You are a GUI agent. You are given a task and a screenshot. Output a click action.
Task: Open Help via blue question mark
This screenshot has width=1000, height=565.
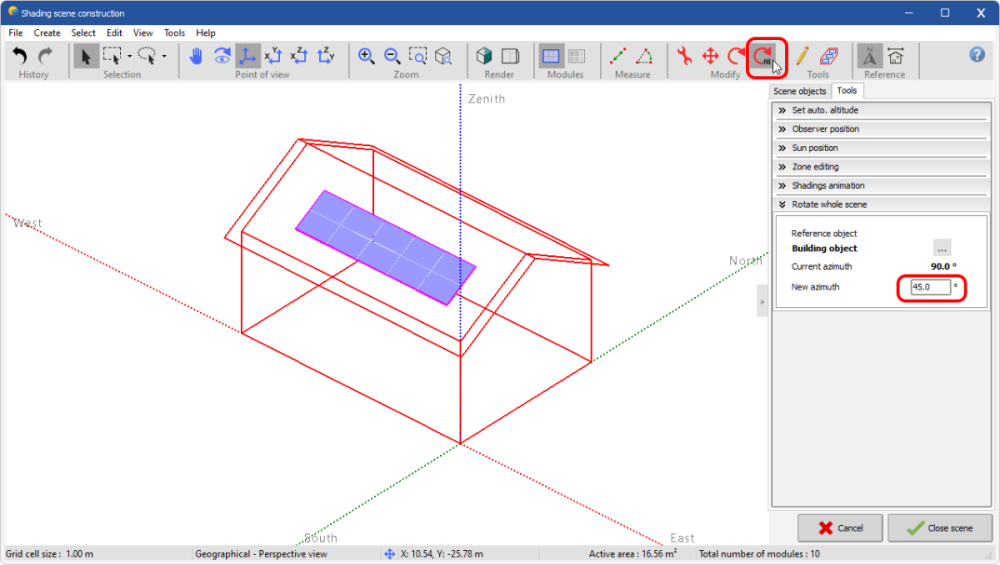[977, 55]
